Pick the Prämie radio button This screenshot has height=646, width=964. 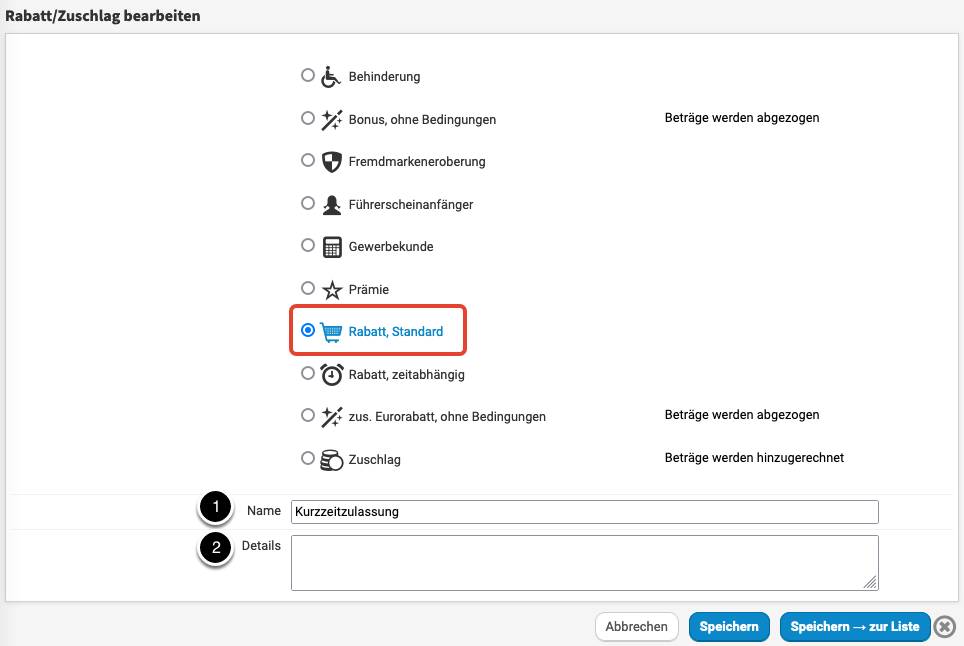point(308,288)
